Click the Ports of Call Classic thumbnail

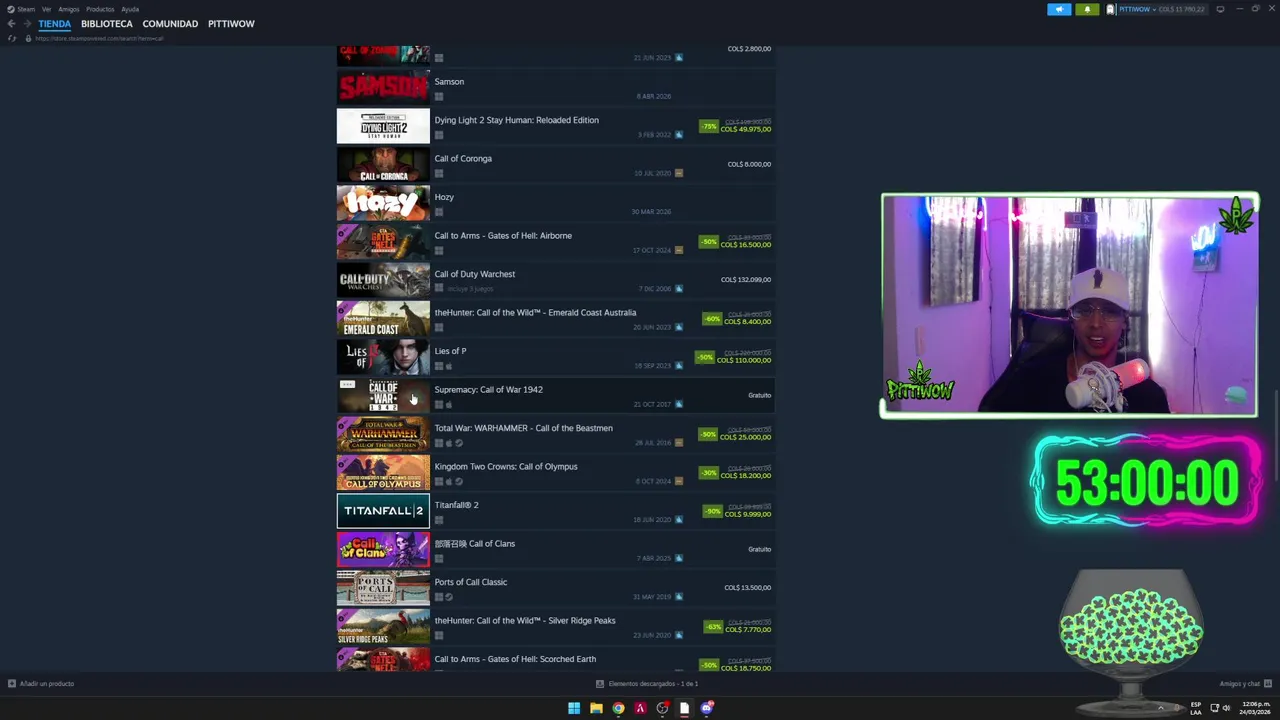(383, 588)
